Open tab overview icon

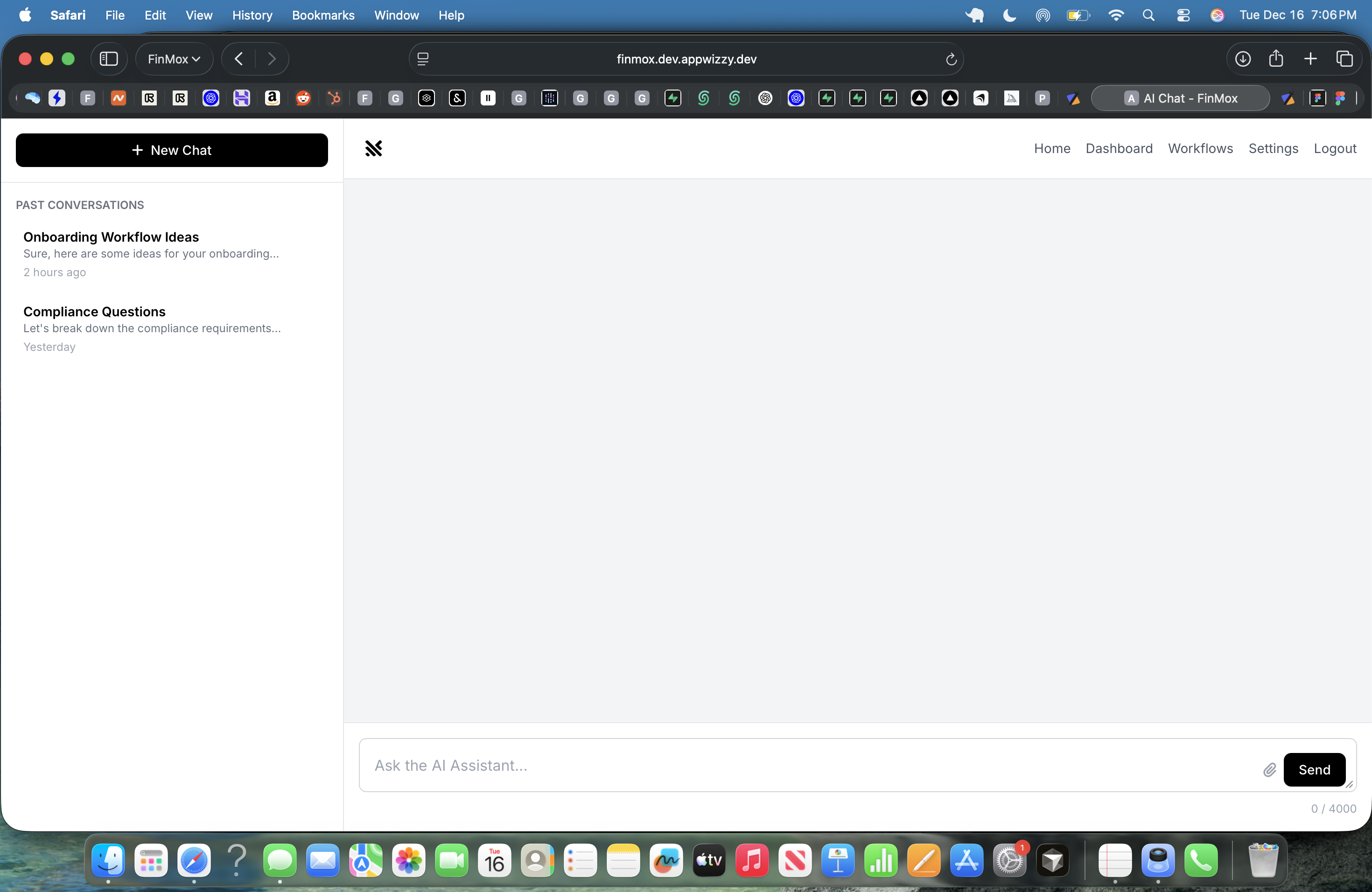tap(1344, 59)
